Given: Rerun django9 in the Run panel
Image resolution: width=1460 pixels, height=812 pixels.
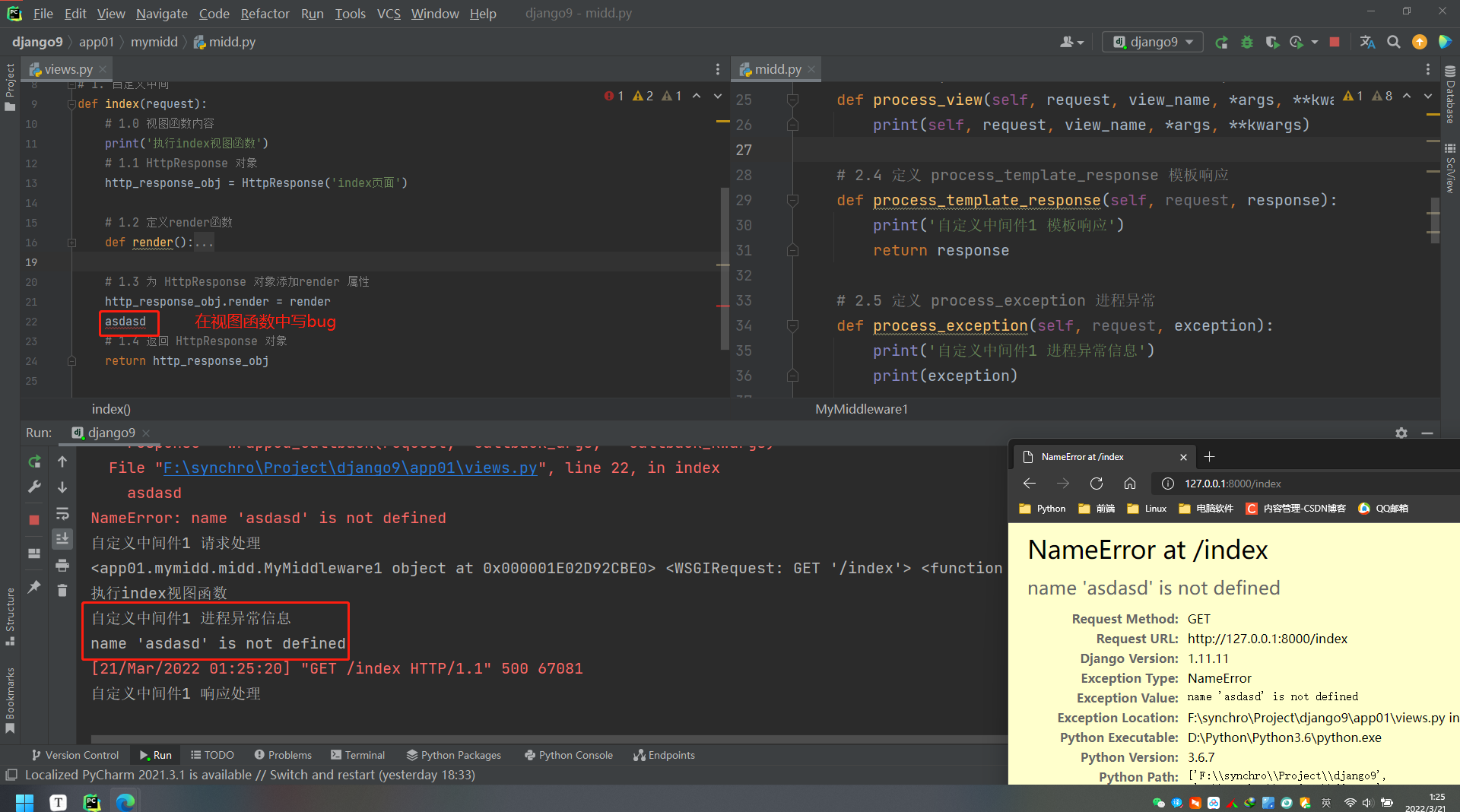Looking at the screenshot, I should click(x=34, y=462).
